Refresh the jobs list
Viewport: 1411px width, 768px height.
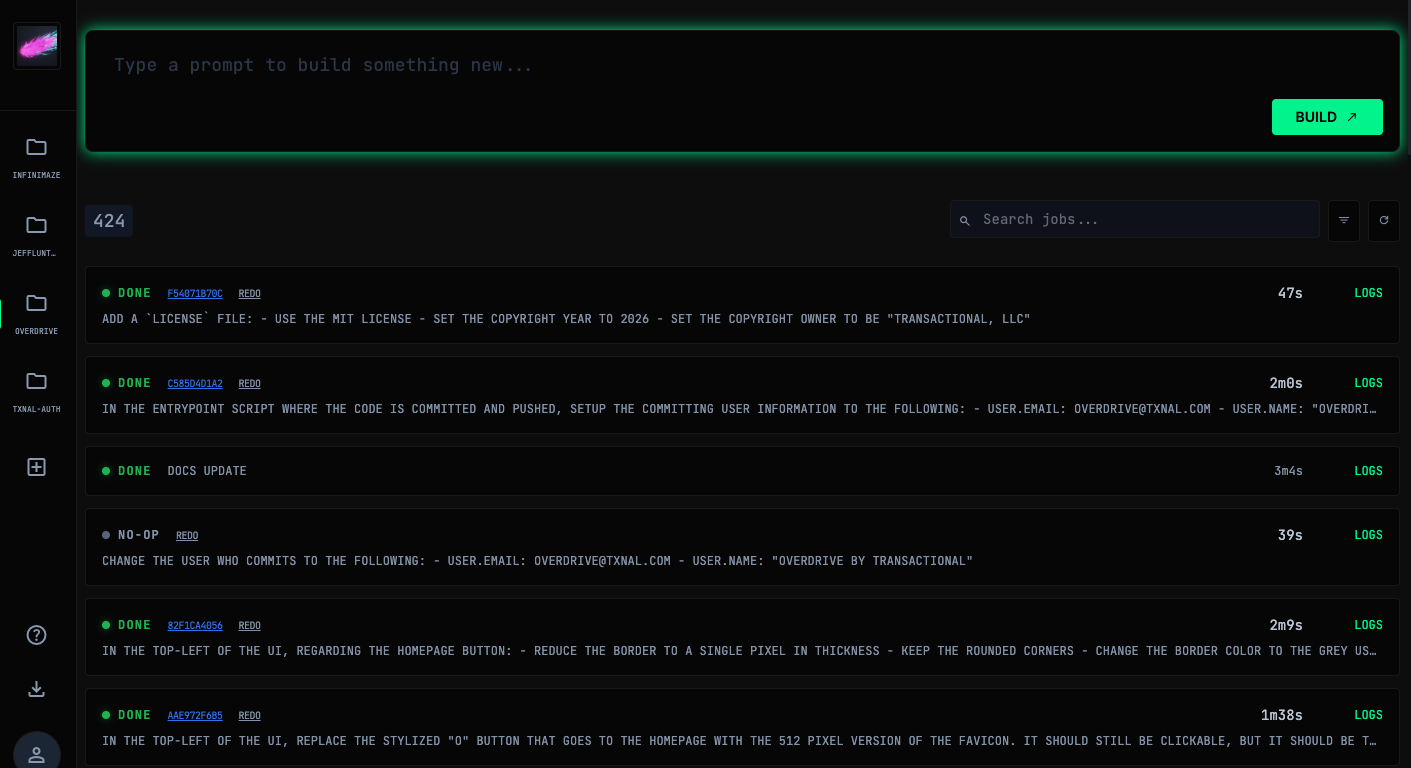click(1384, 220)
